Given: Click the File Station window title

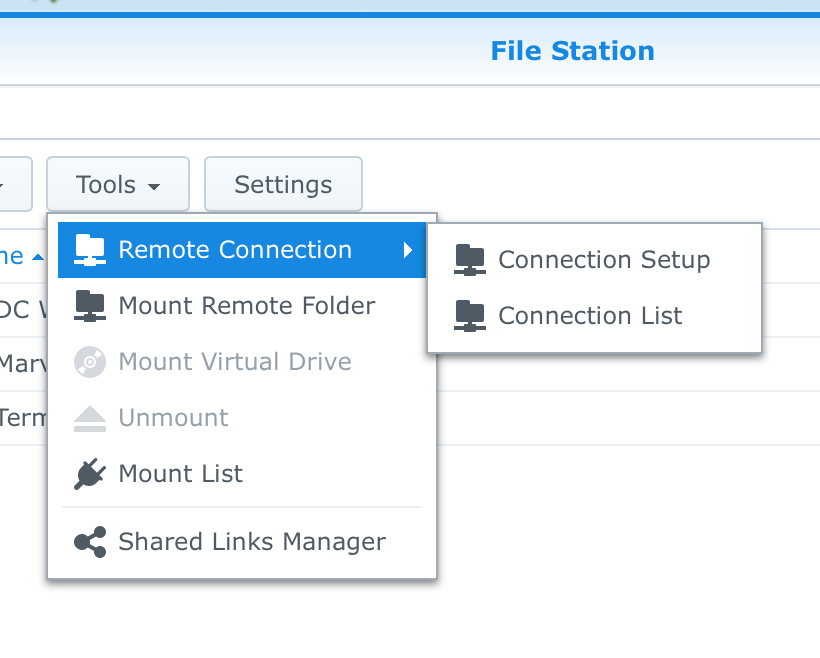Looking at the screenshot, I should pyautogui.click(x=572, y=51).
